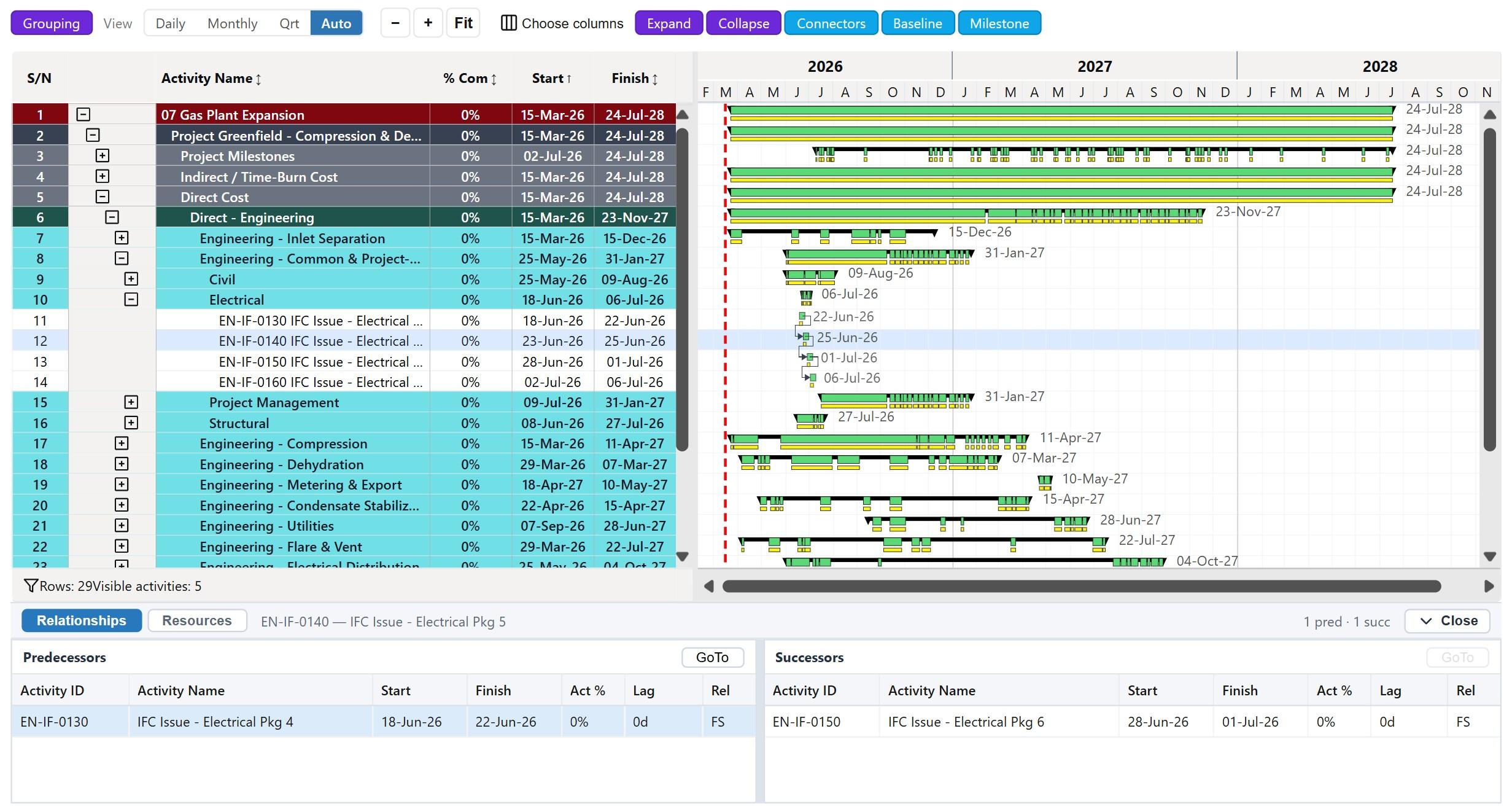This screenshot has width=1512, height=812.
Task: Expand the Structural group
Action: click(131, 423)
